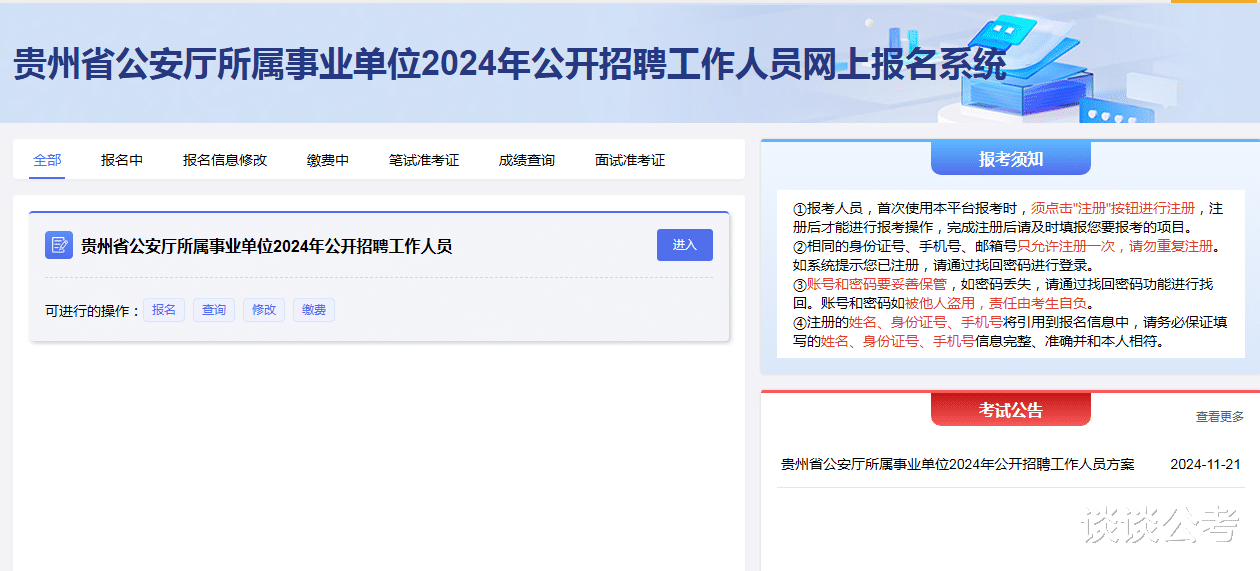
Task: Click the 缴费 operation tag
Action: (x=314, y=310)
